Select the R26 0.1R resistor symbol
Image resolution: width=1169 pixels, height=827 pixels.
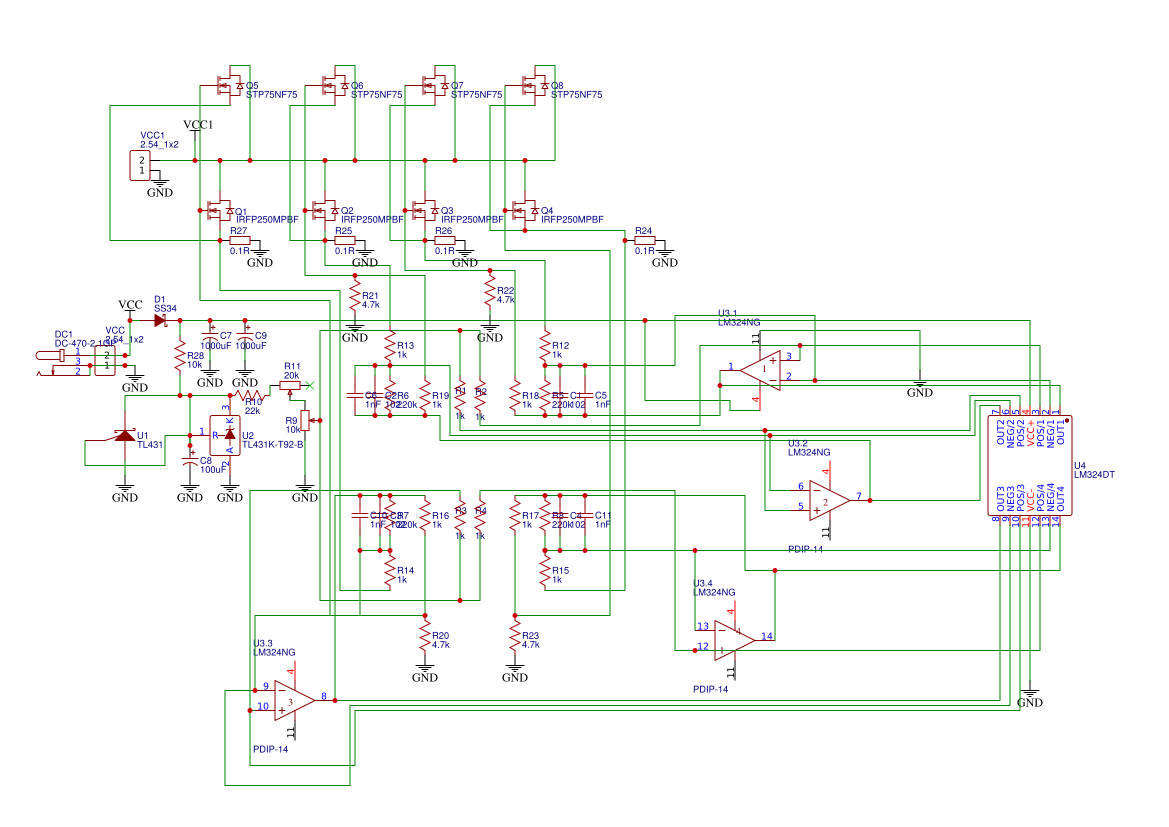coord(444,241)
